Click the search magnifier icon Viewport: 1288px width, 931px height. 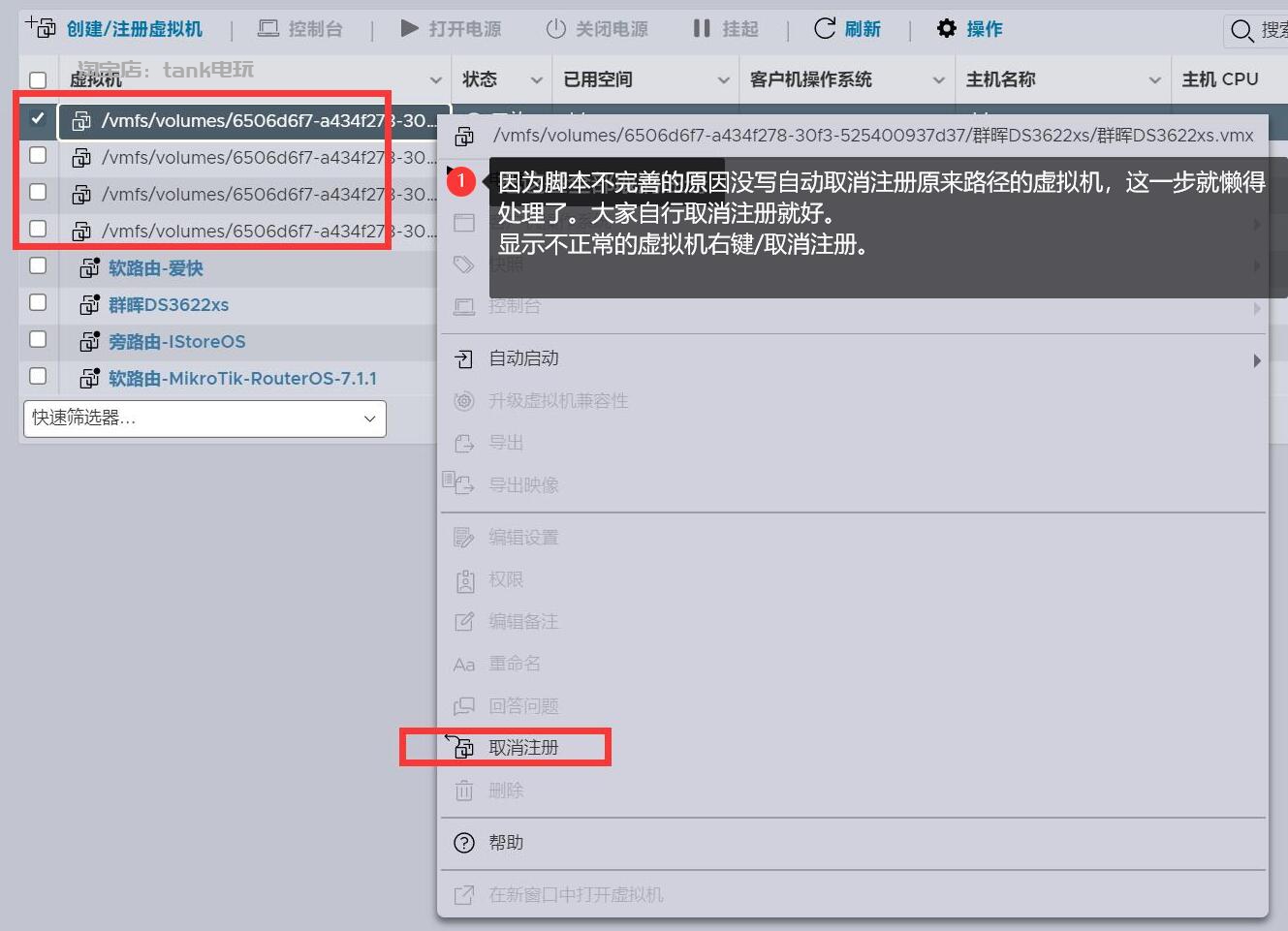[1241, 31]
